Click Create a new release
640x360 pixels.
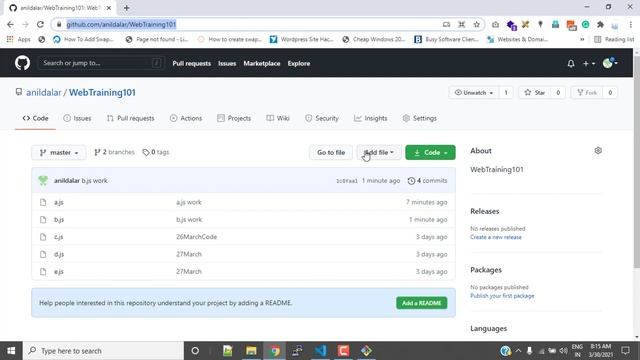(x=496, y=237)
